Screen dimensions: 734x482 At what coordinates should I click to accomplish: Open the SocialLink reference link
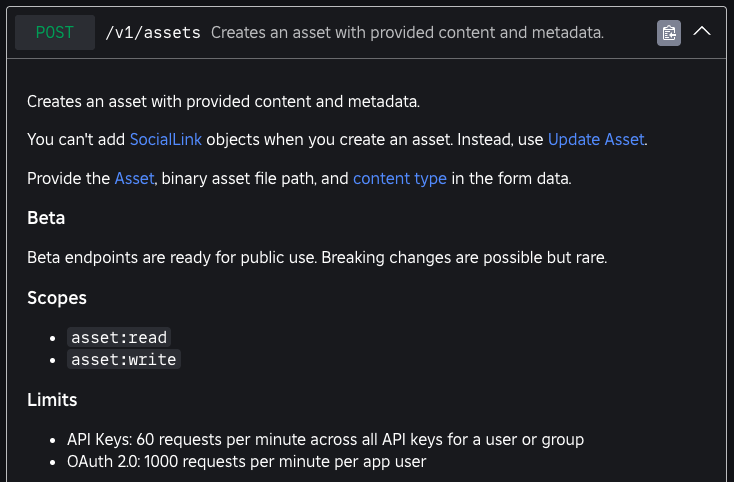coord(166,140)
